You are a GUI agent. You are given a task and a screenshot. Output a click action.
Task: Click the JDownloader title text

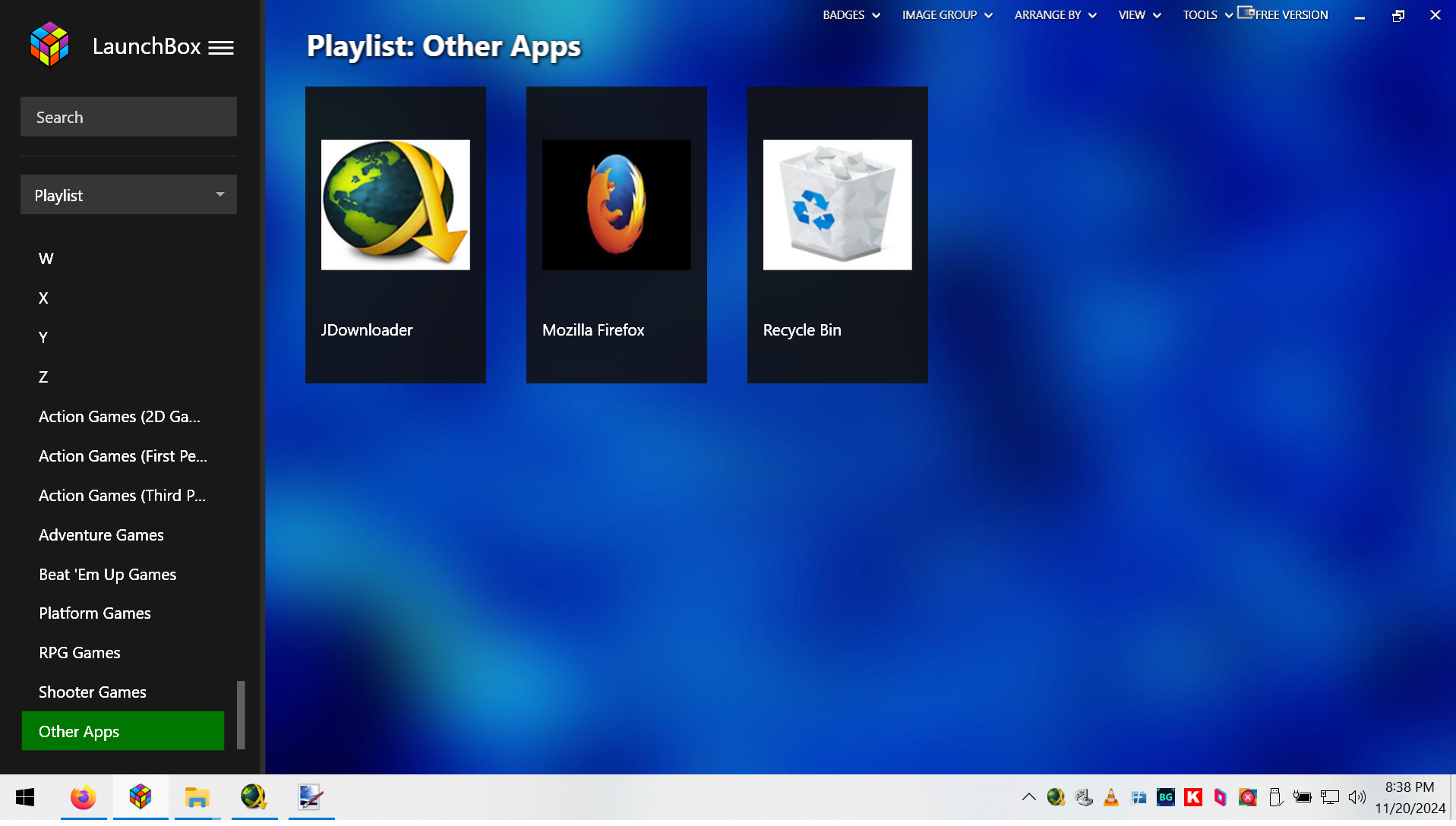[x=367, y=330]
